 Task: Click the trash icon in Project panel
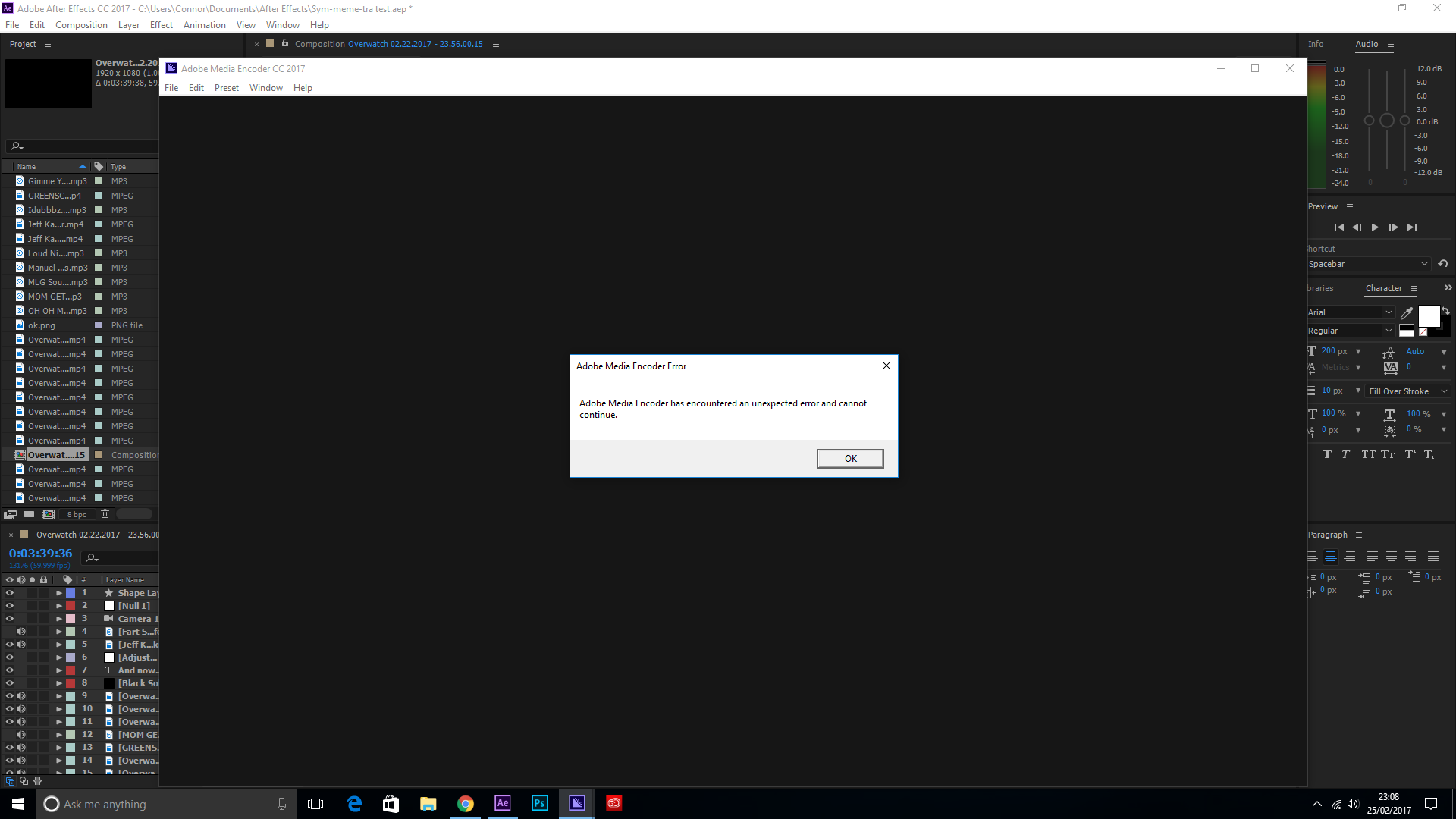105,514
